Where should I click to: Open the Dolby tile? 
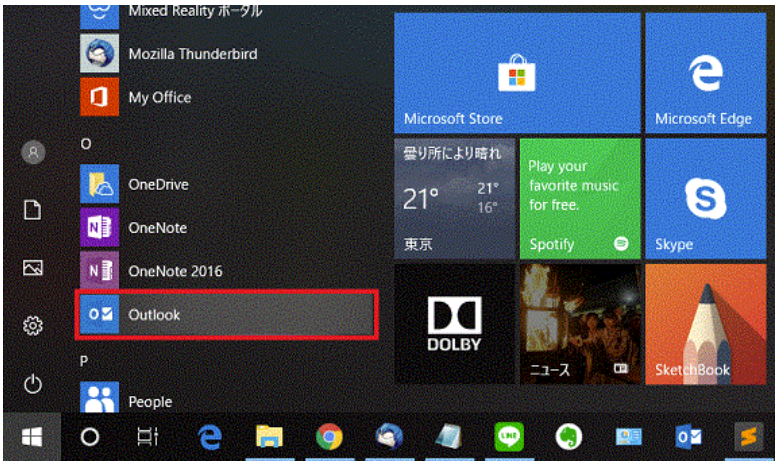[x=454, y=324]
